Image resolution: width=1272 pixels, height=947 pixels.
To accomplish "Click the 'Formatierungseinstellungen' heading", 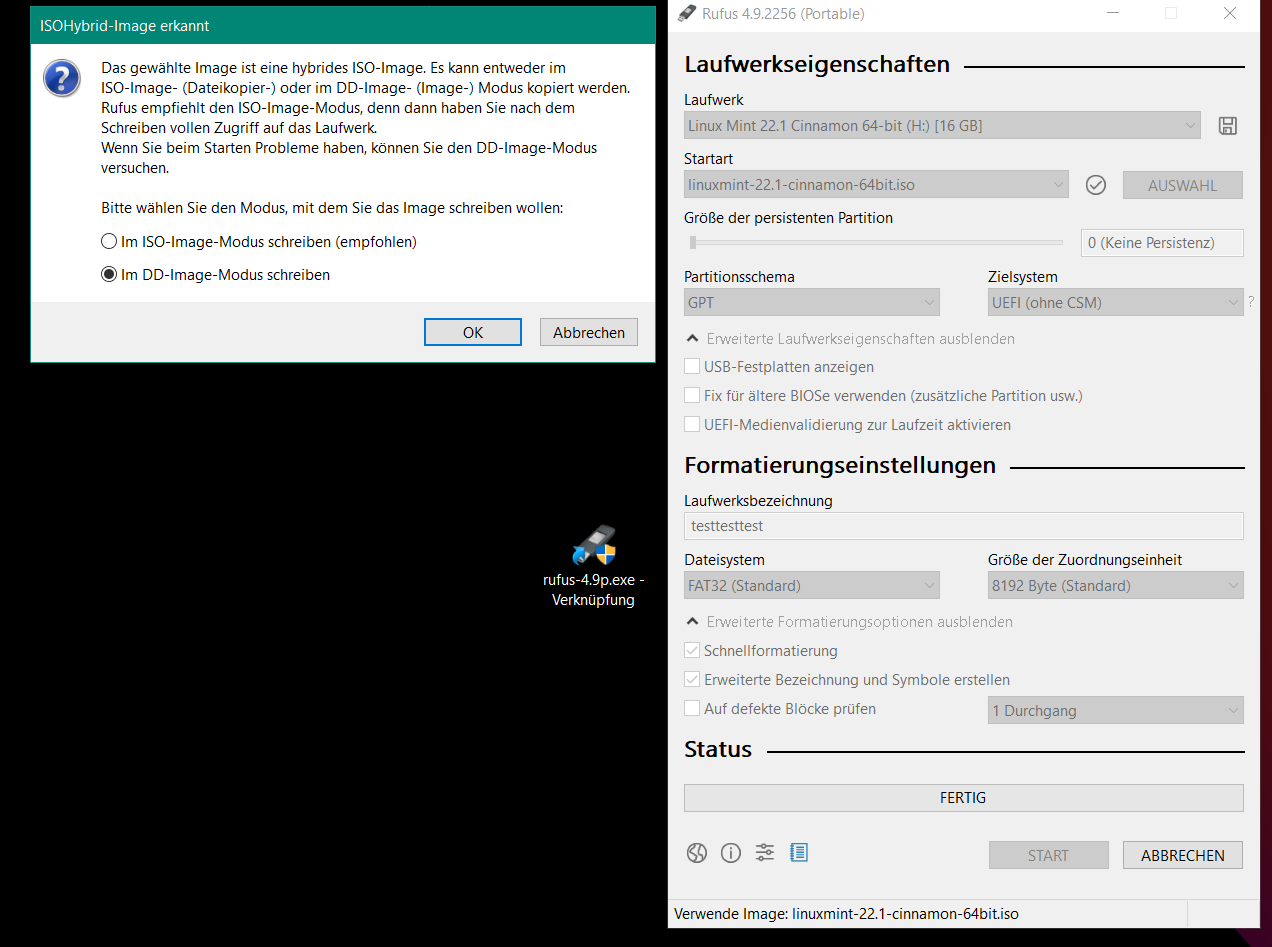I will pyautogui.click(x=840, y=465).
